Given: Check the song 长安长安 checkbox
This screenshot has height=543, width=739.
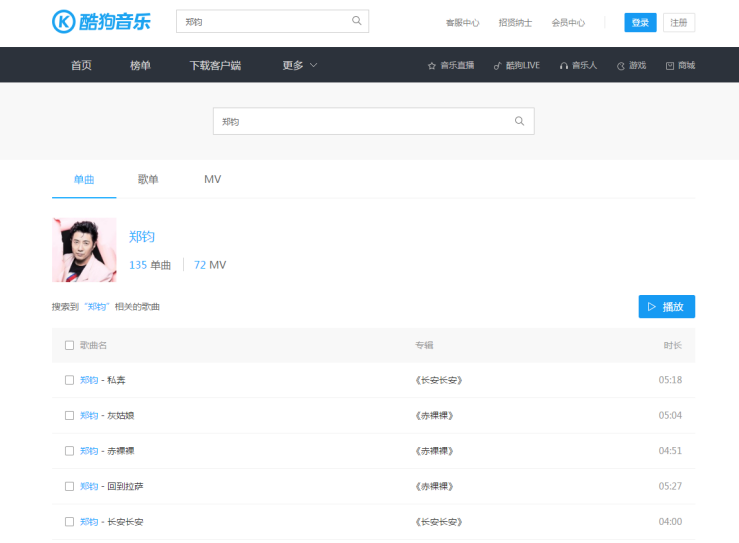Looking at the screenshot, I should 69,522.
